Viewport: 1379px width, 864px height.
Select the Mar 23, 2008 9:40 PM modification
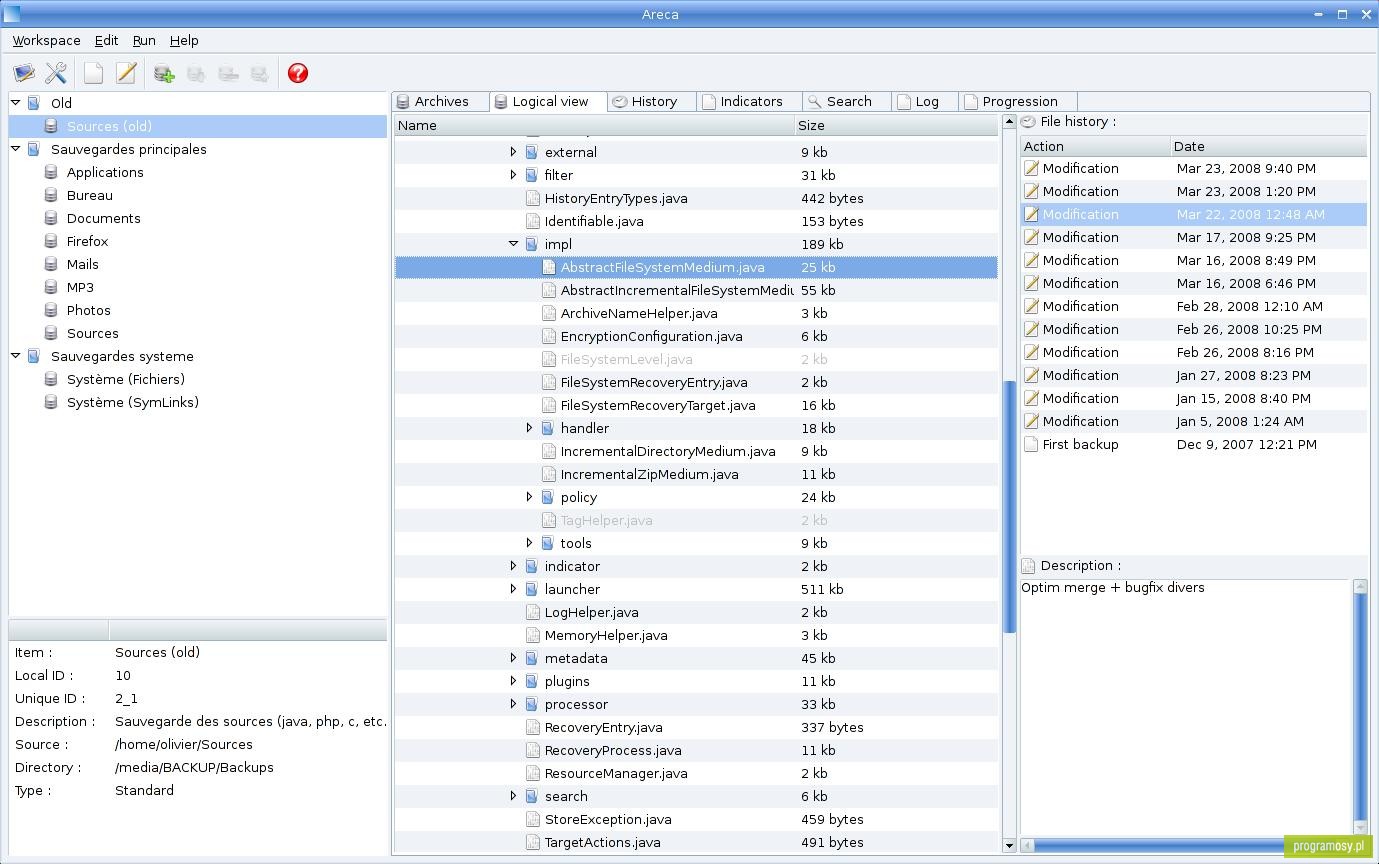pos(1194,168)
